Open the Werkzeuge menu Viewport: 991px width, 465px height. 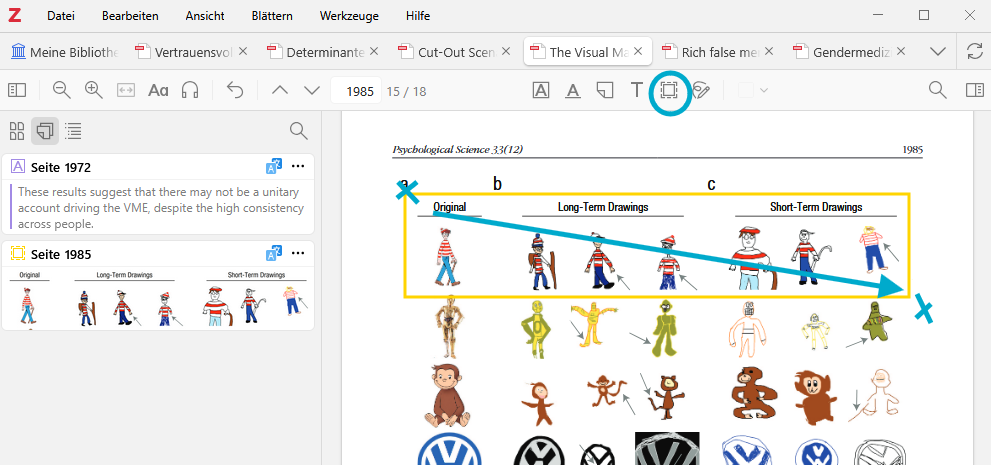(350, 16)
